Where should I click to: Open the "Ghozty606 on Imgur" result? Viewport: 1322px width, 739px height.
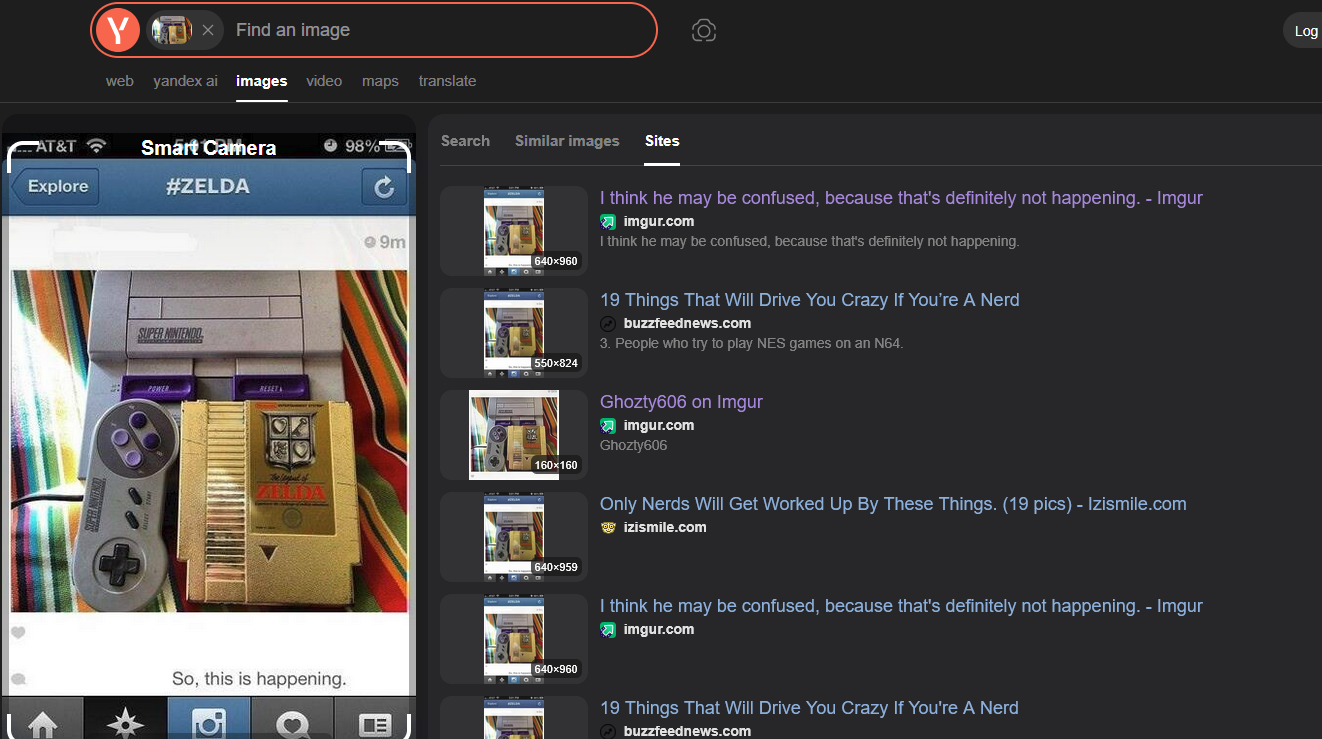coord(681,402)
